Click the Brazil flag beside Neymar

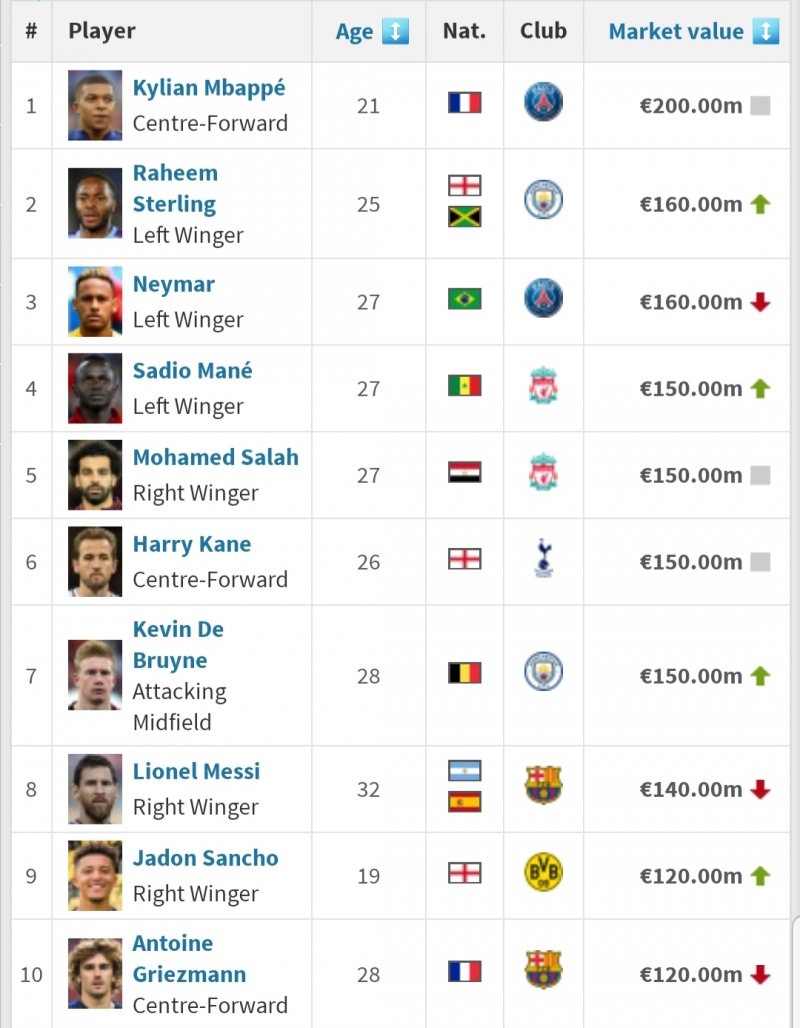pos(464,299)
